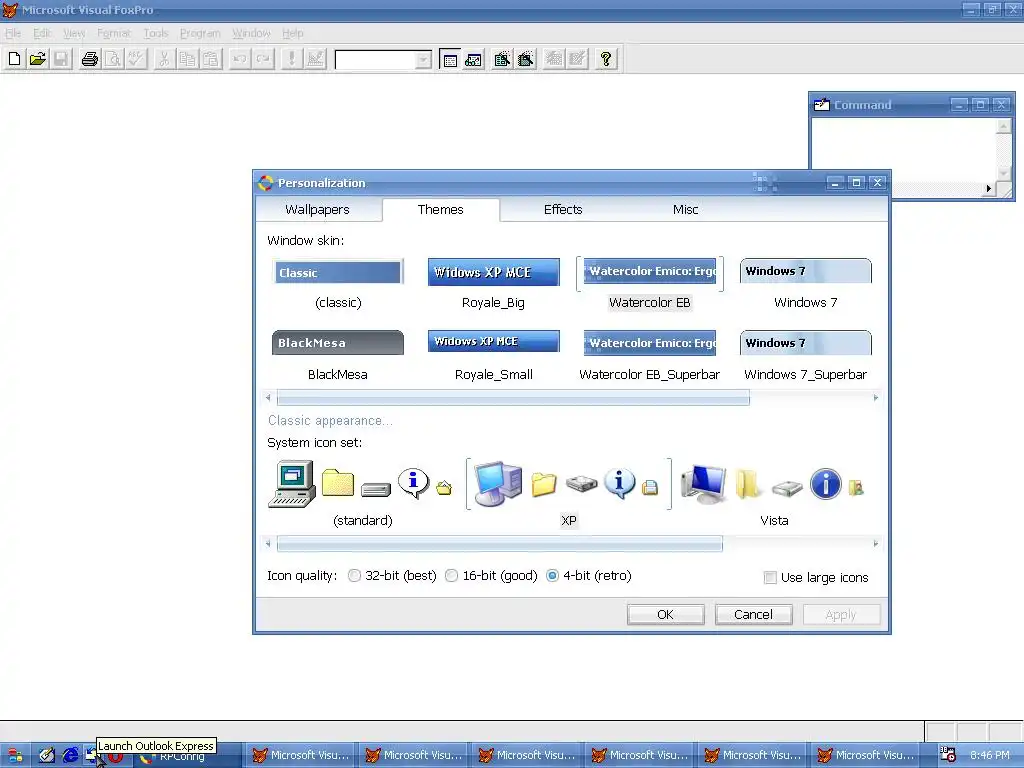1024x768 pixels.
Task: Open the File menu in FoxPro
Action: click(x=13, y=33)
